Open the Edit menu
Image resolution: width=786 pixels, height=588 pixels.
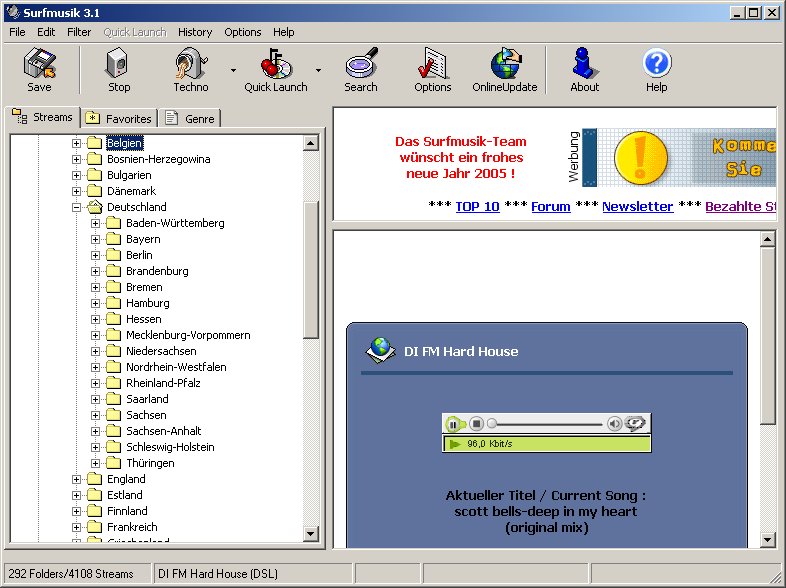point(46,32)
